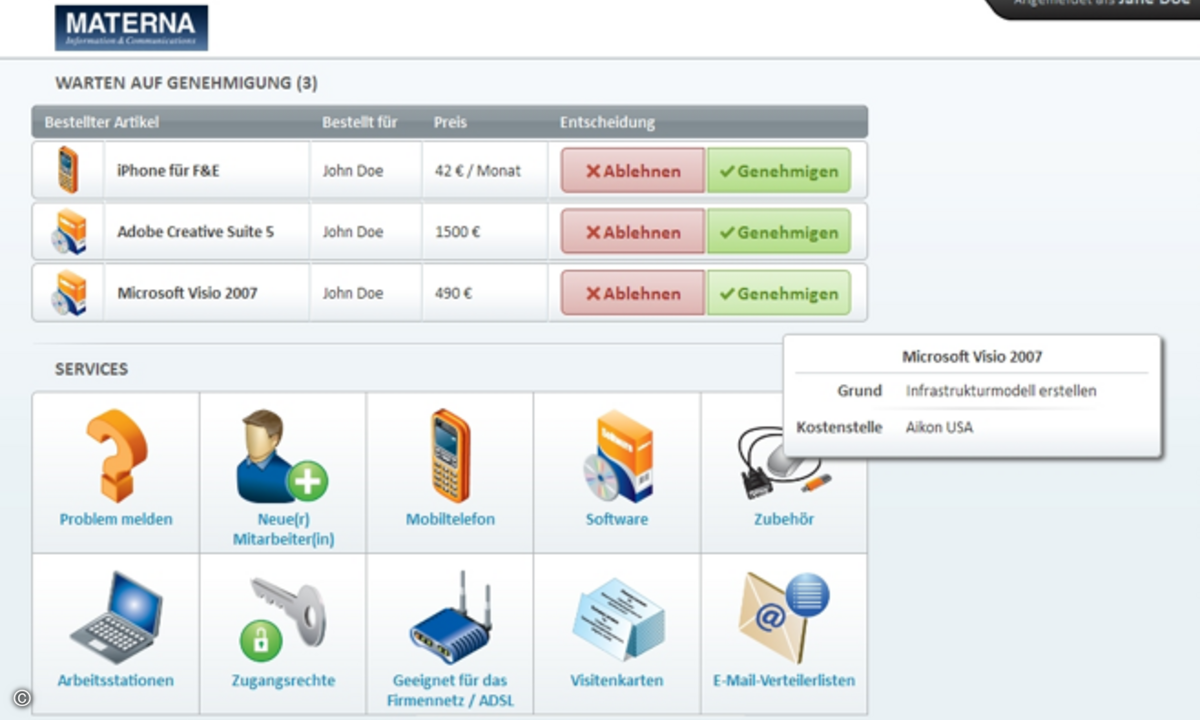Follow the Neue(r) Mitarbeiter(in) link
Screen dimensions: 1200x720
(283, 529)
